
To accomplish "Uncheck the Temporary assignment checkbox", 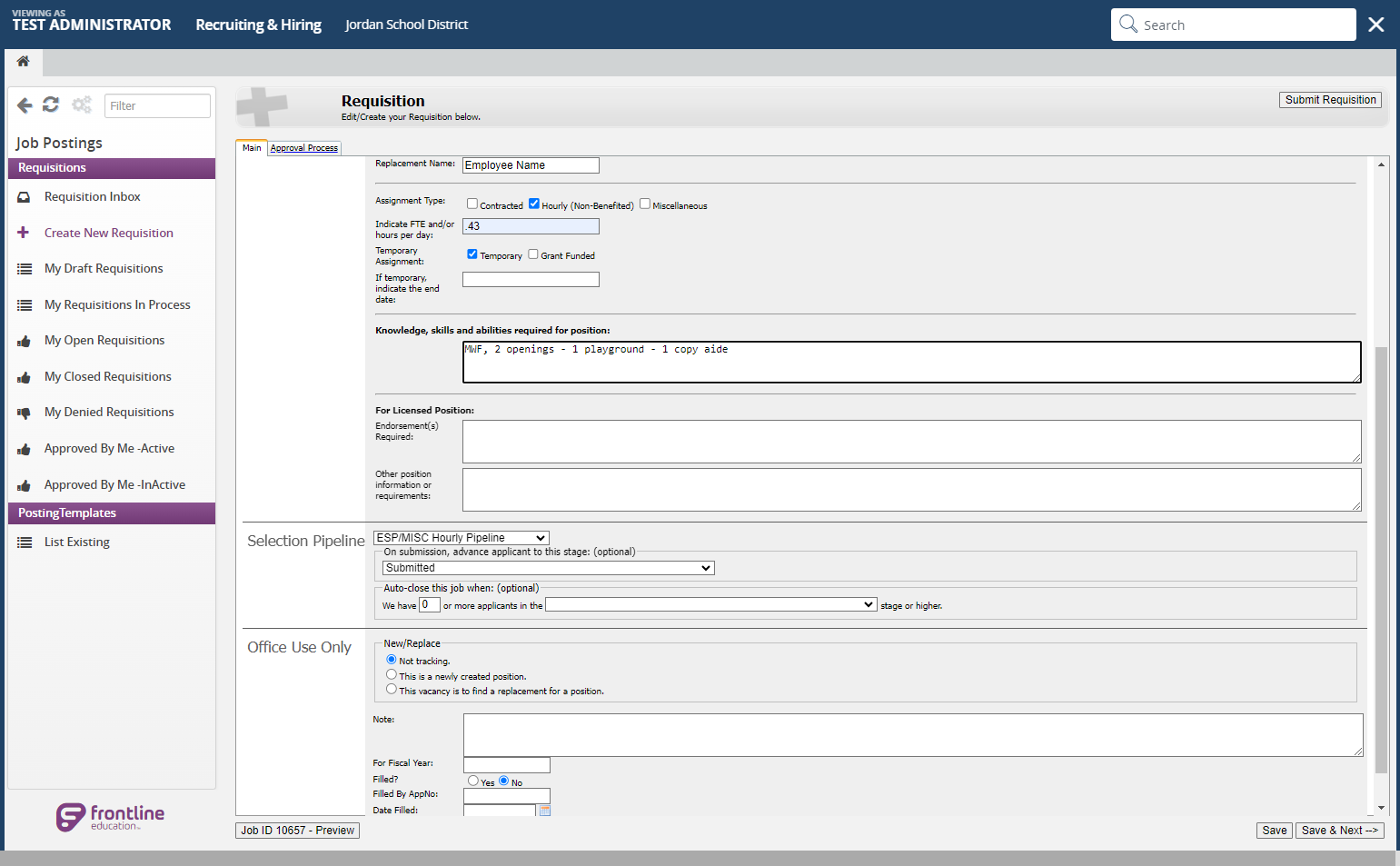I will click(472, 254).
